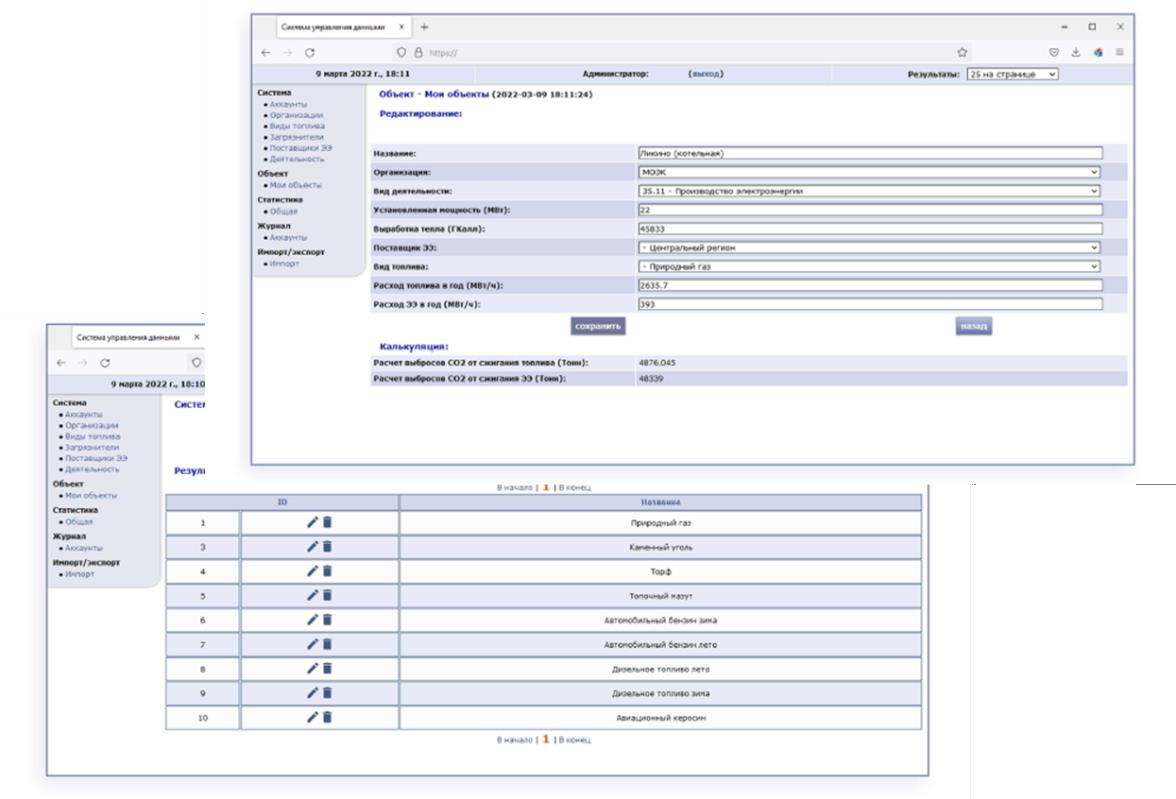Screen dimensions: 1176x799
Task: Edit the Автомобильный бензин зима row pencil icon
Action: click(312, 620)
